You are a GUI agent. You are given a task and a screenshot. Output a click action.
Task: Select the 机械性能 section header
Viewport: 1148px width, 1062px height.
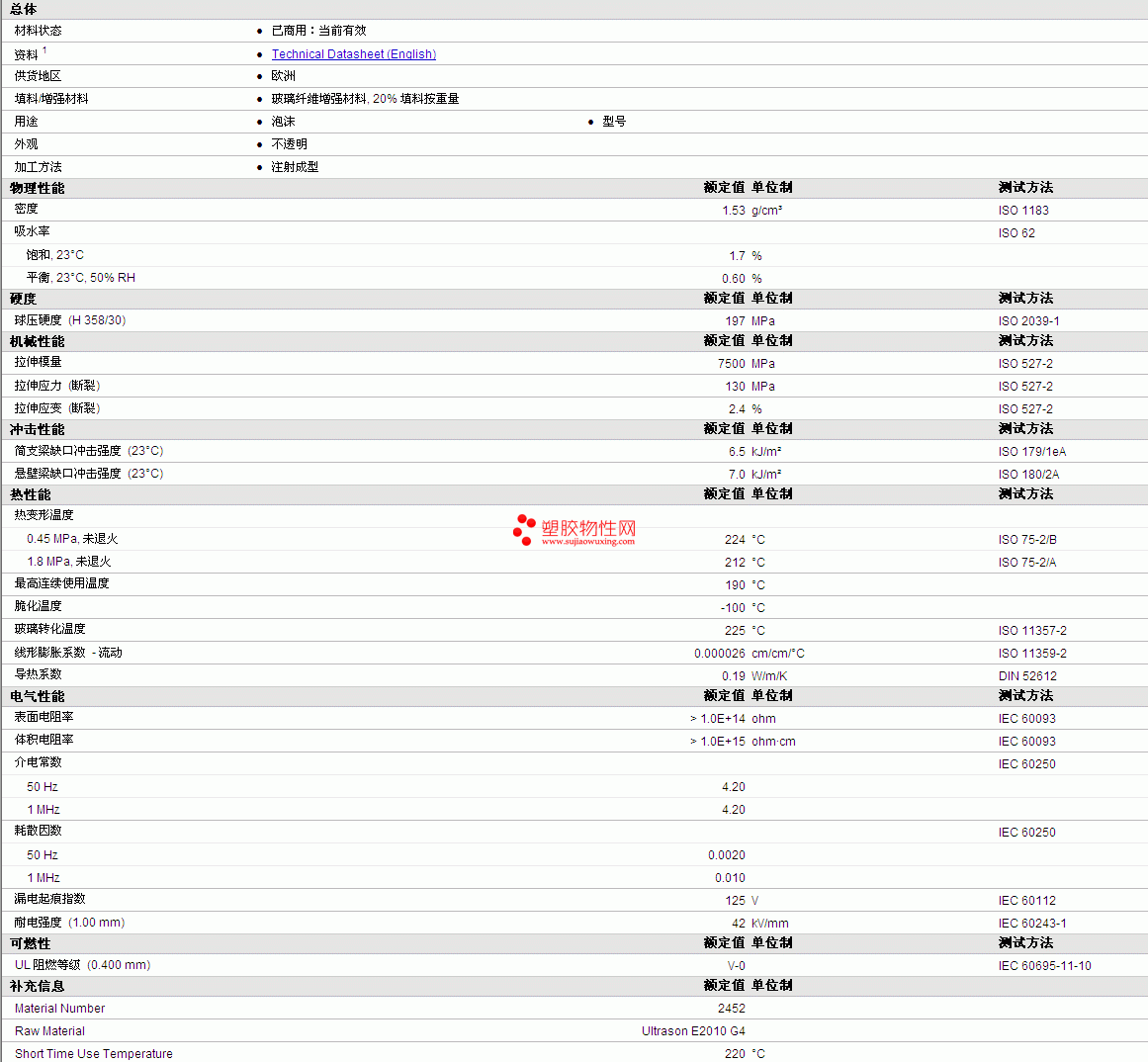tap(38, 341)
